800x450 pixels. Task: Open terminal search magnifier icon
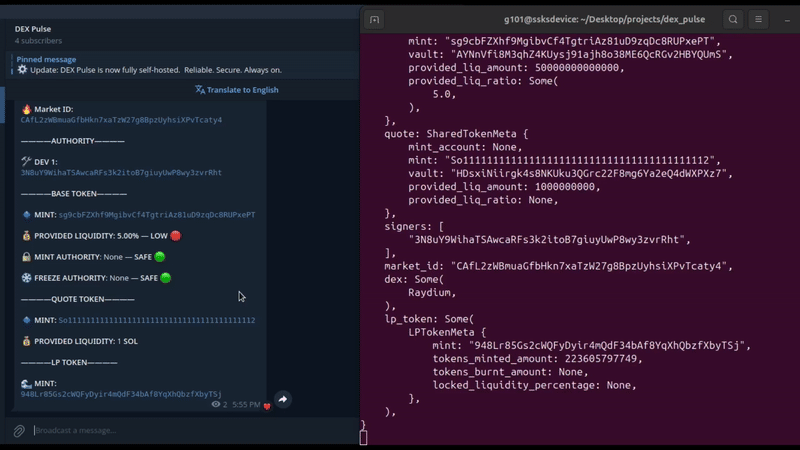coord(733,19)
